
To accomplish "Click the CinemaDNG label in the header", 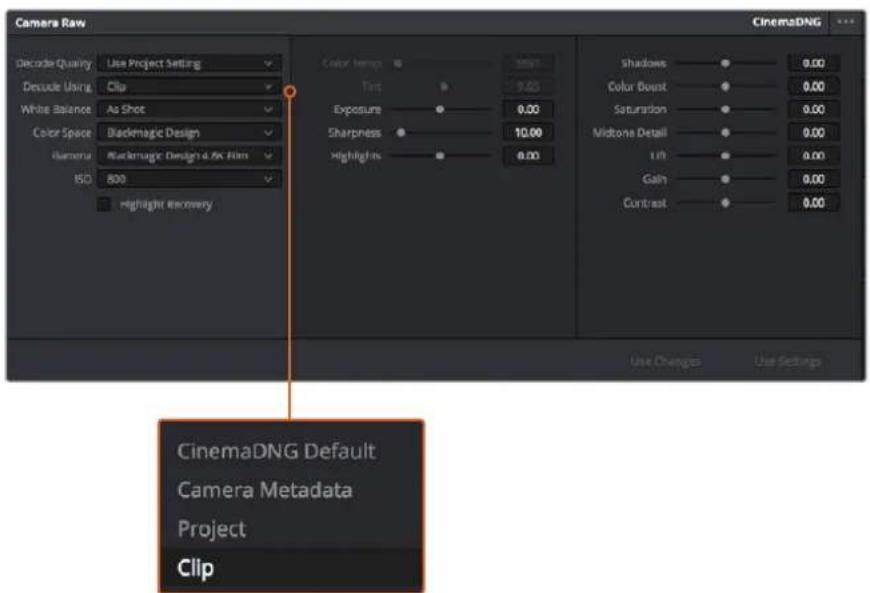I will pyautogui.click(x=787, y=22).
